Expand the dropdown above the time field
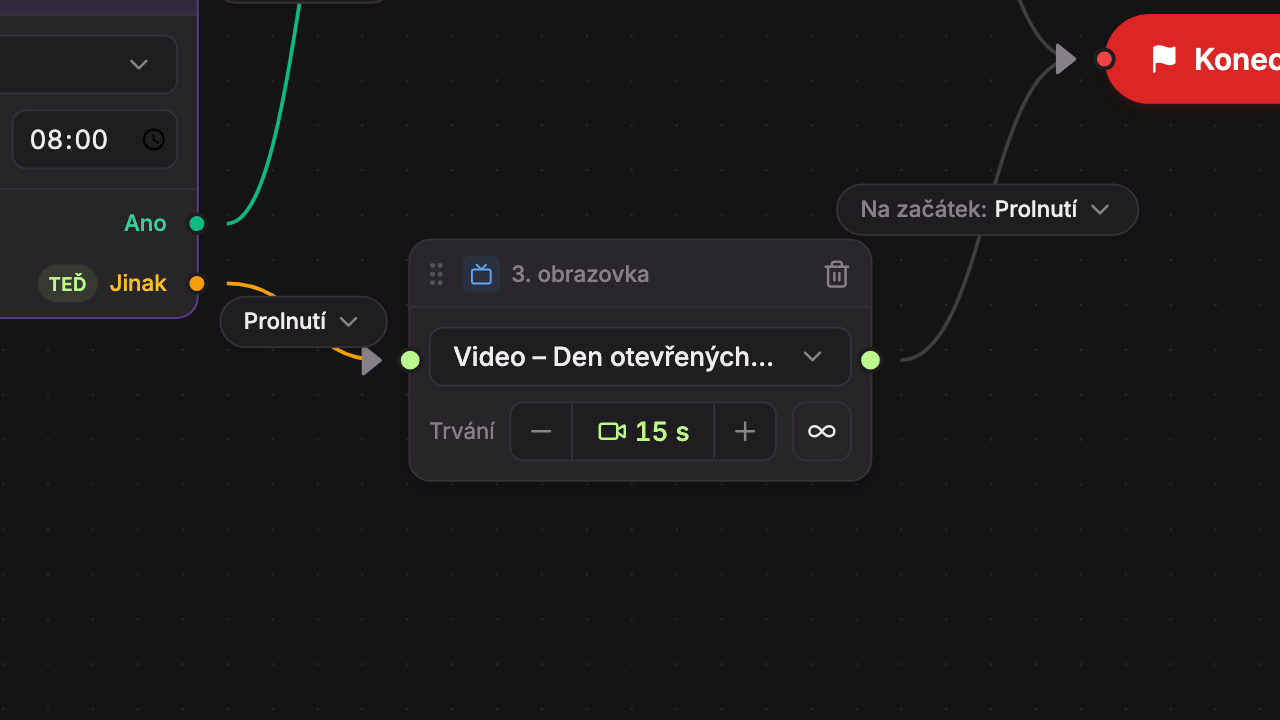Viewport: 1280px width, 720px height. pos(88,64)
